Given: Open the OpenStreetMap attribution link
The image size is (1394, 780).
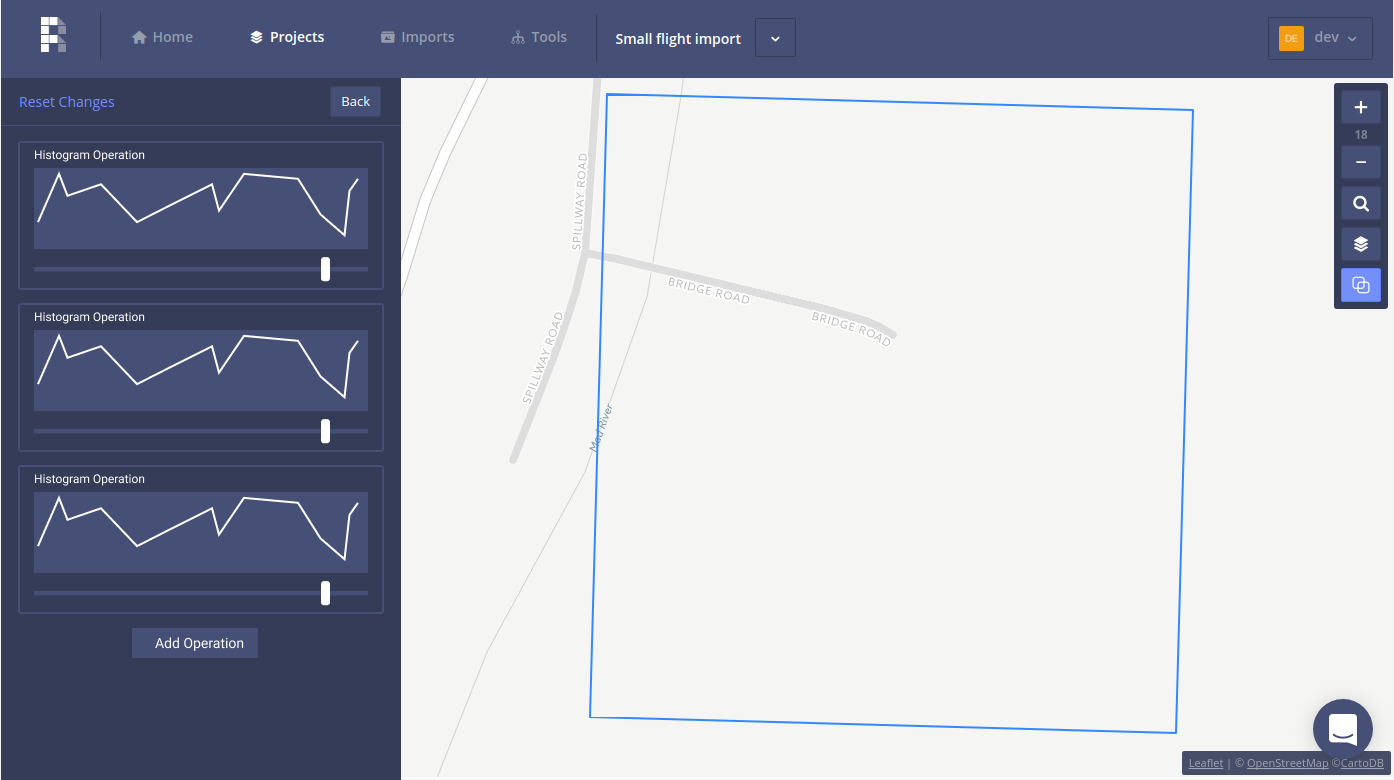Looking at the screenshot, I should [x=1287, y=763].
